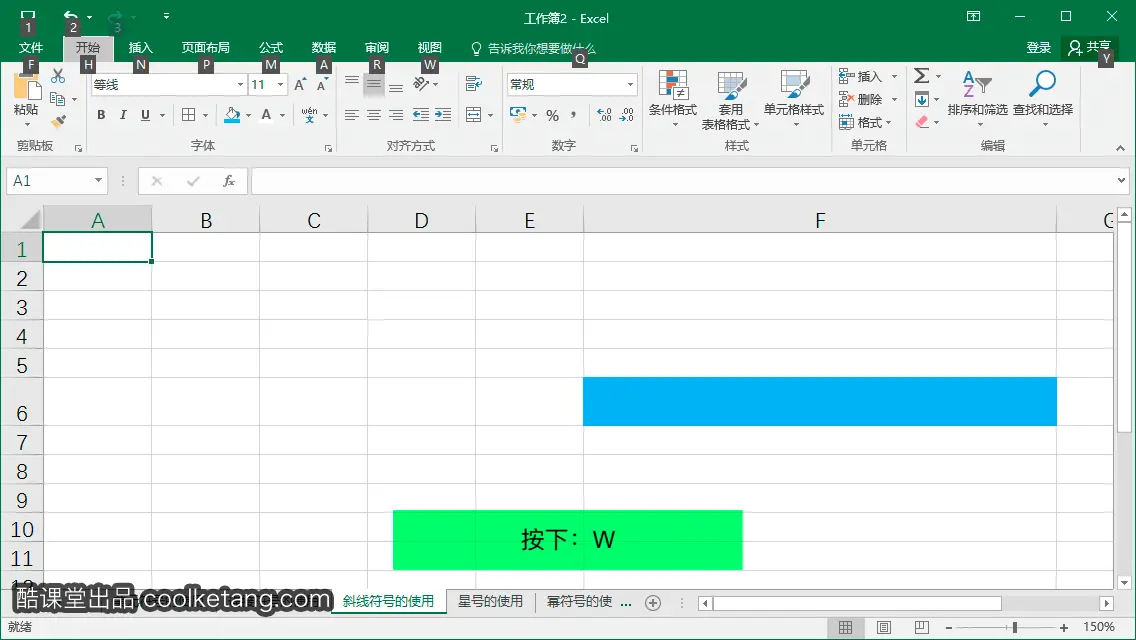1136x640 pixels.
Task: Decrease indent
Action: pyautogui.click(x=420, y=115)
